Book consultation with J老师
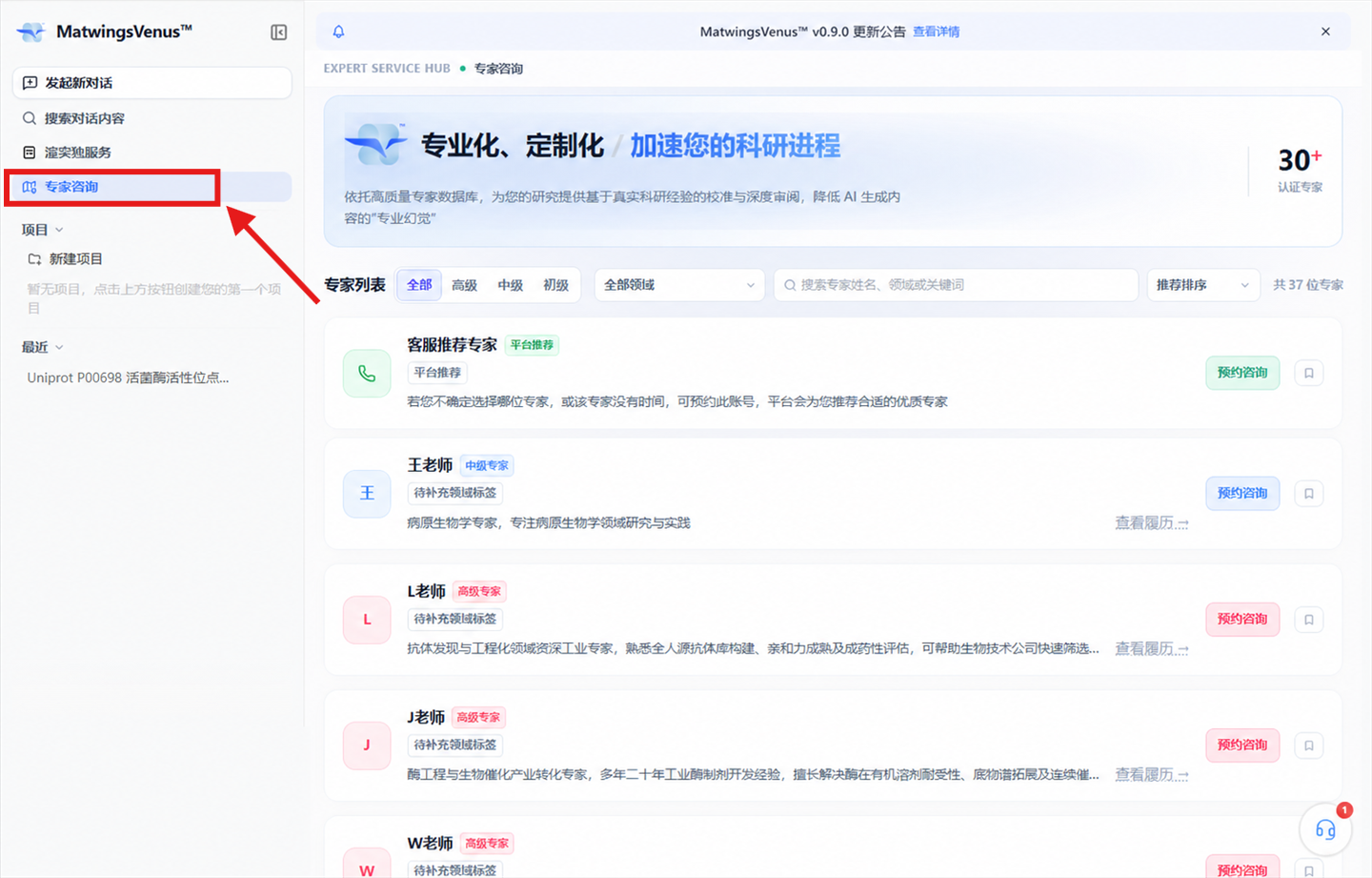This screenshot has width=1372, height=878. pyautogui.click(x=1242, y=745)
